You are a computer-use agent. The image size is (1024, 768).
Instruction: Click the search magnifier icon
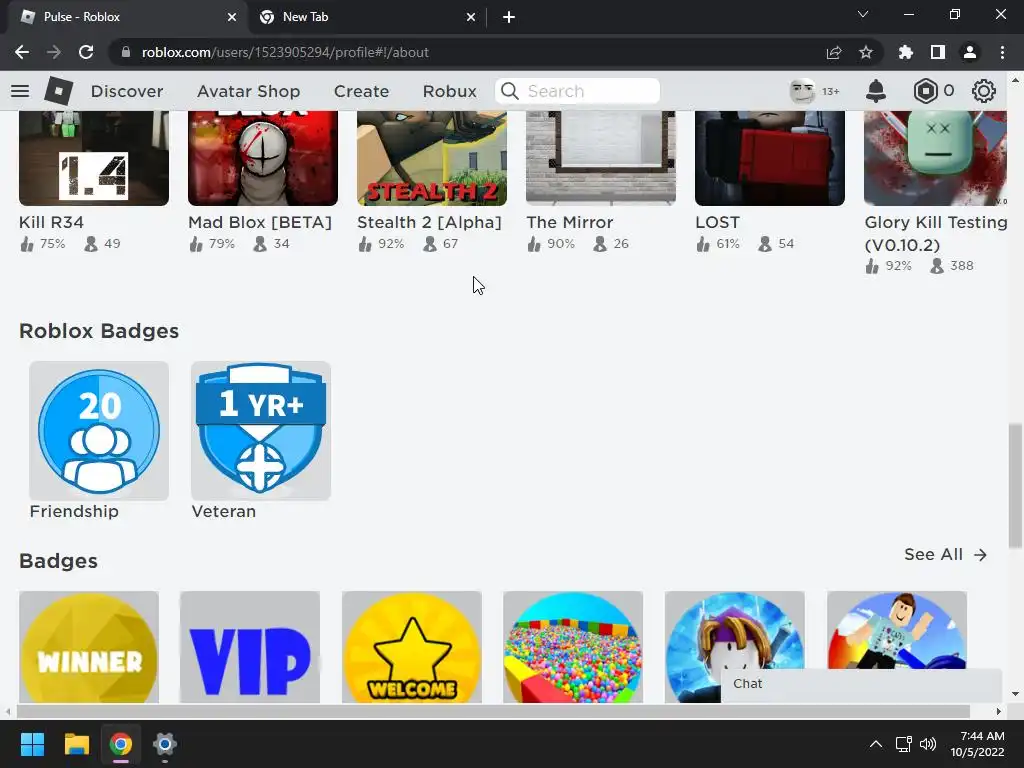[510, 91]
